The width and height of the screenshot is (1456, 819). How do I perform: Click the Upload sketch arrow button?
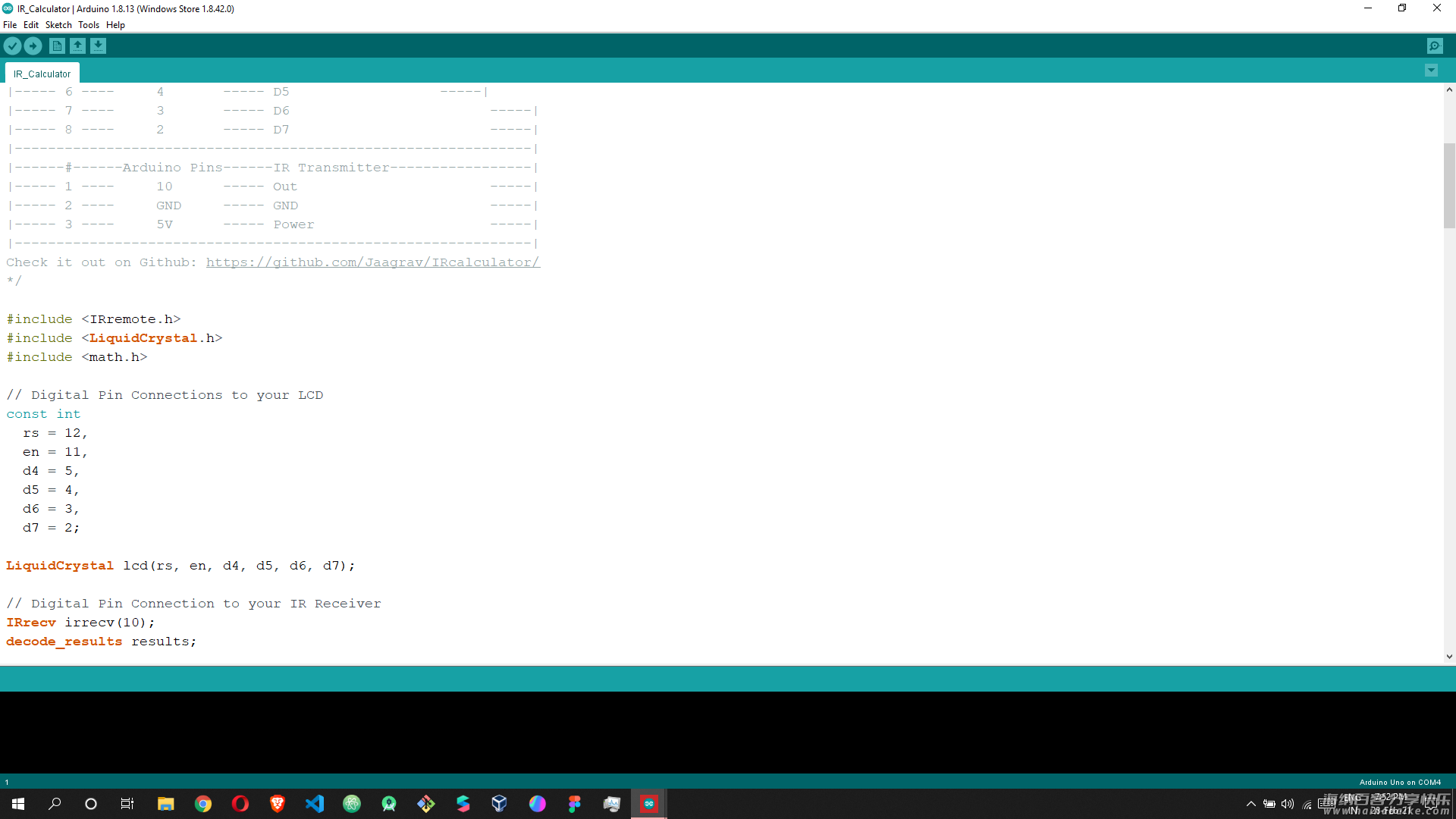(x=33, y=46)
